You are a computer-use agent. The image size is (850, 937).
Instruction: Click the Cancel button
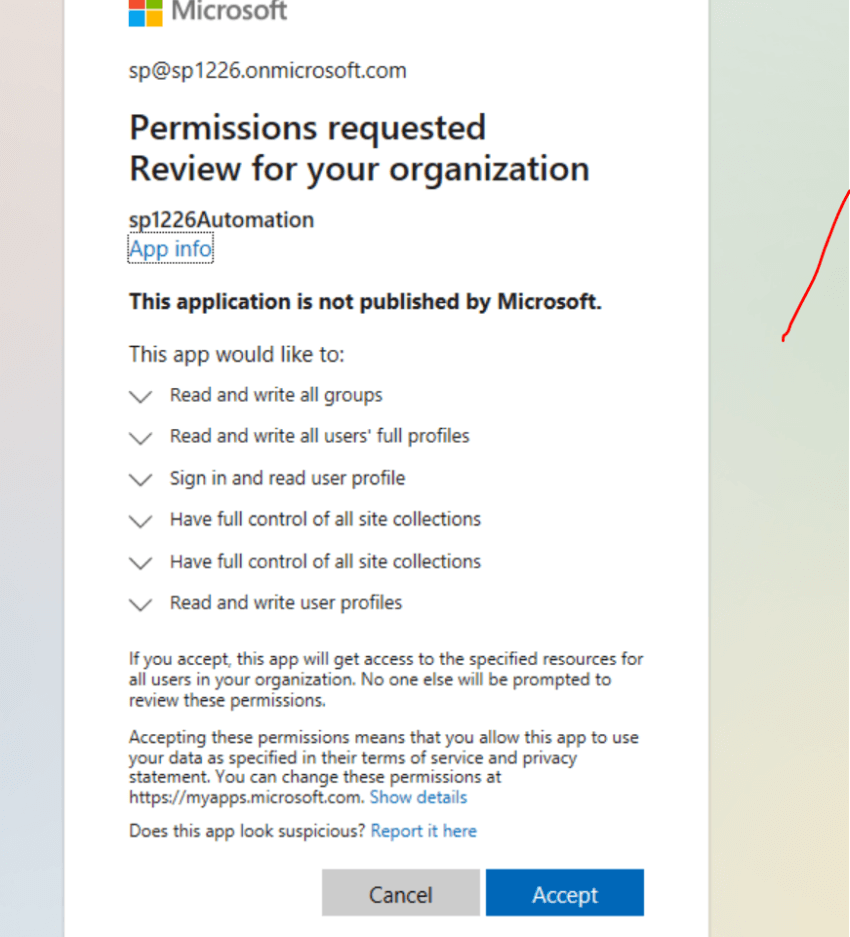pyautogui.click(x=400, y=893)
